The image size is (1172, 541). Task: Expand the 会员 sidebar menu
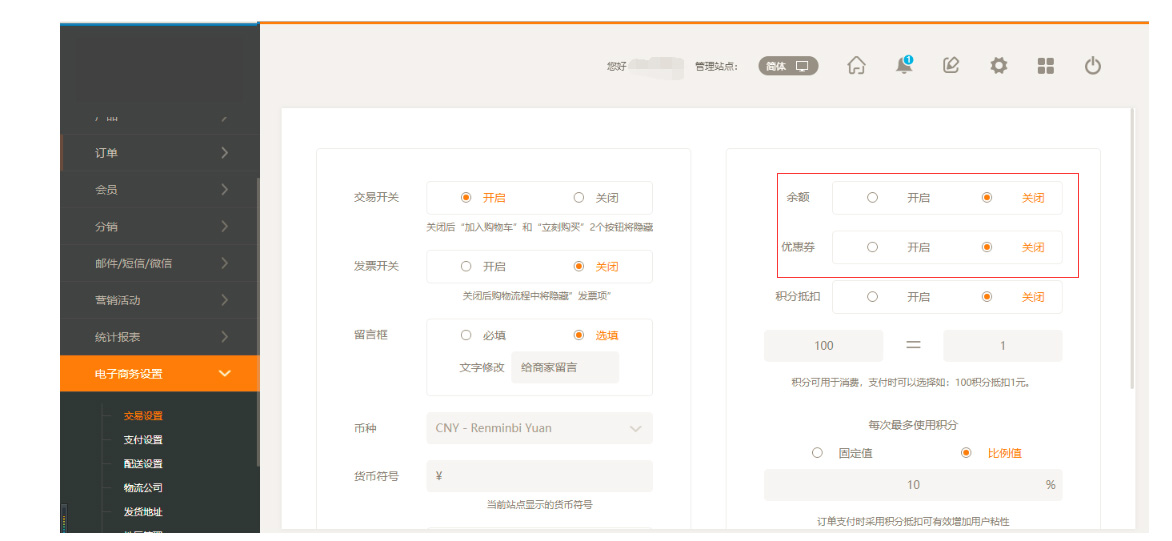[x=160, y=190]
